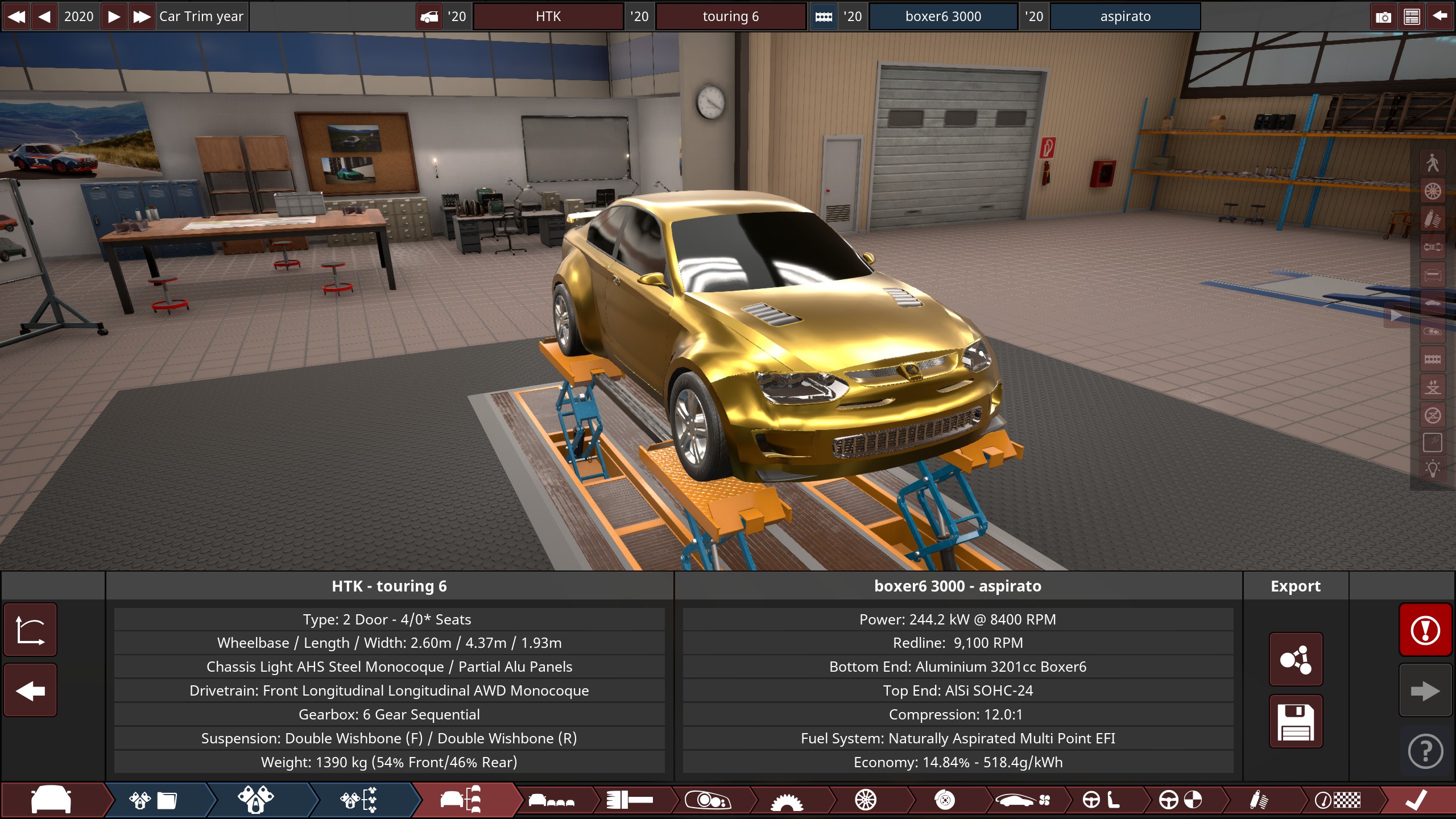Toggle the car body silhouette option in the sidebar
This screenshot has width=1456, height=819.
click(x=1433, y=303)
